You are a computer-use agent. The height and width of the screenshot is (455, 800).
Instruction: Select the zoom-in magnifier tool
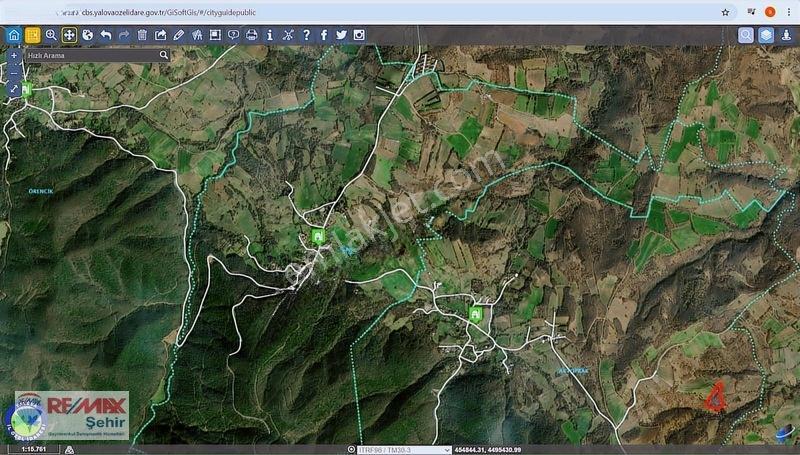(51, 35)
